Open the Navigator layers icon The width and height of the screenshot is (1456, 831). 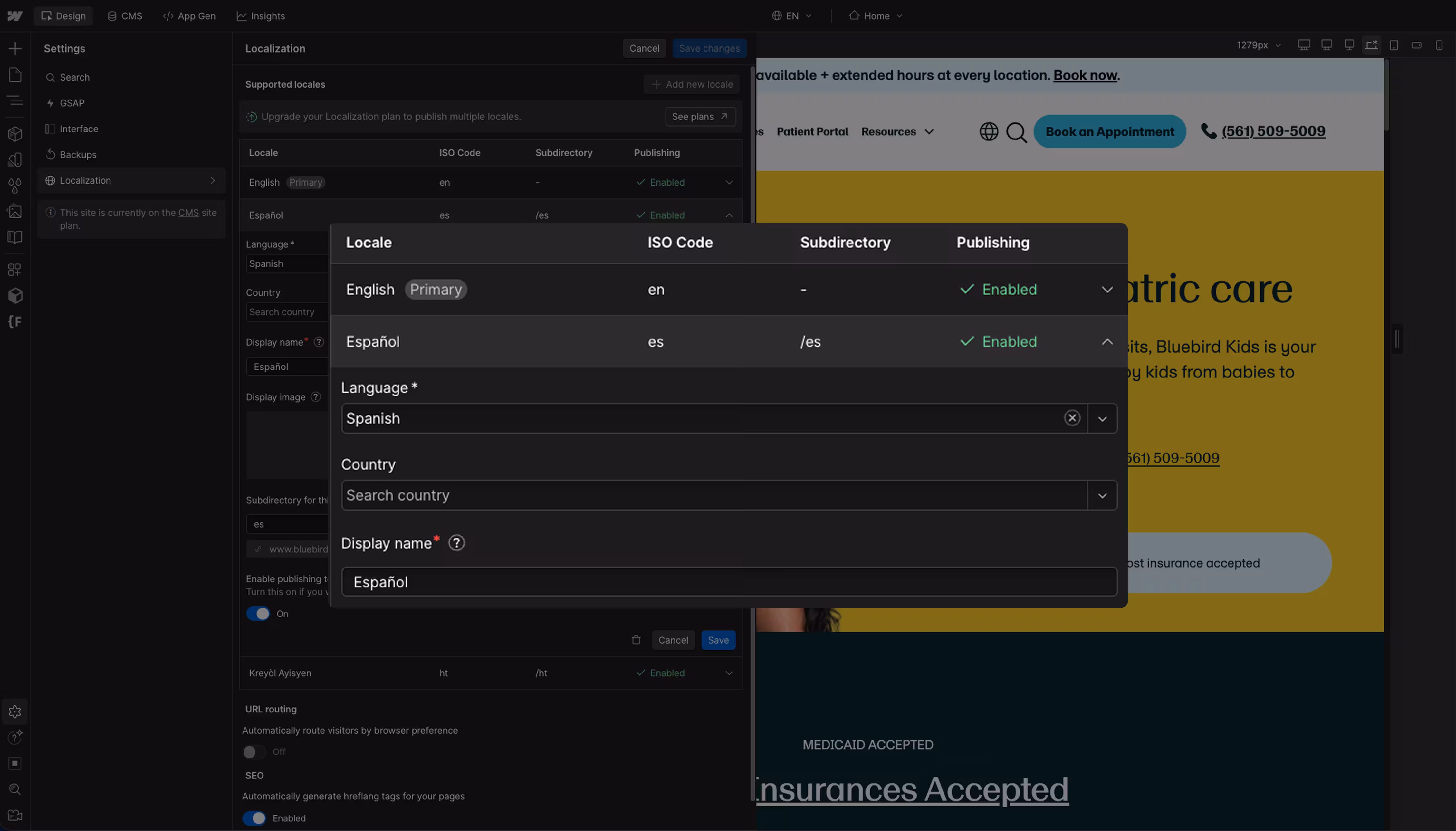point(15,101)
